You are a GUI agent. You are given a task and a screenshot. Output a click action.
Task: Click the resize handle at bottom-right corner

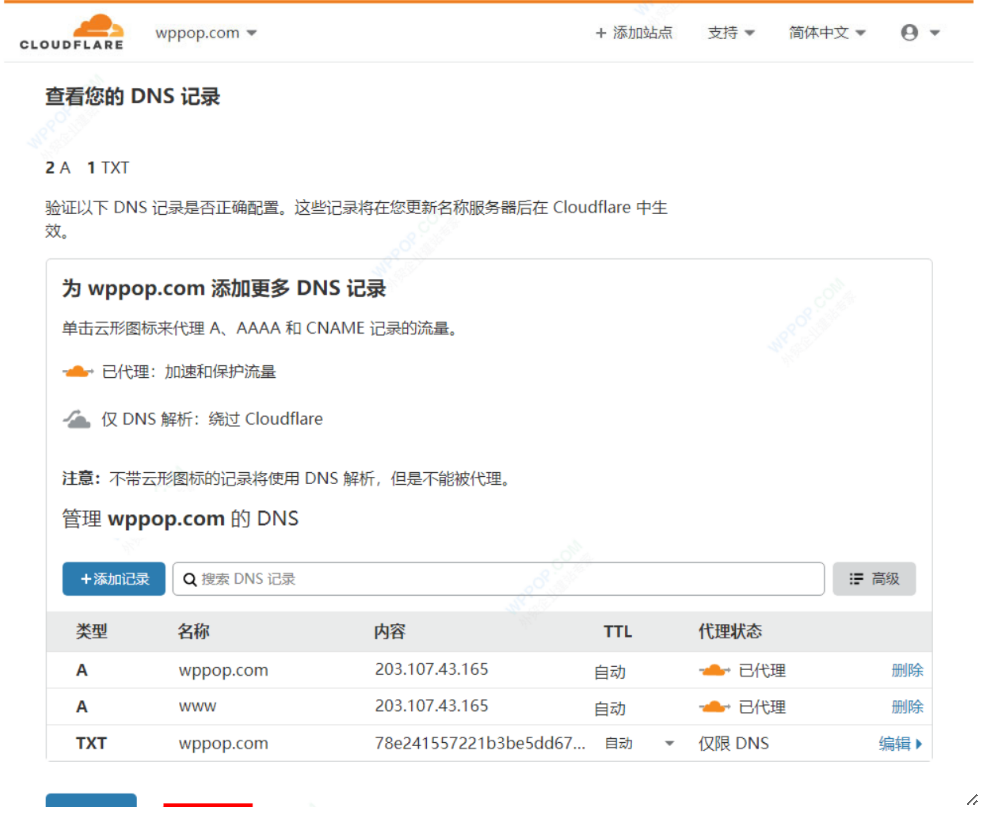(972, 800)
